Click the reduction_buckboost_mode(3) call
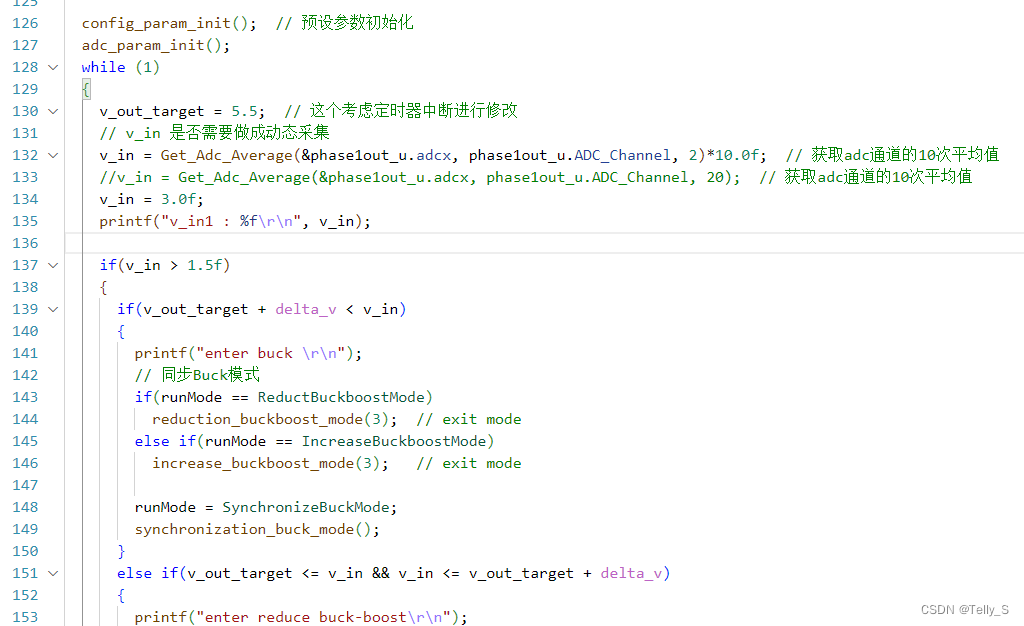Viewport: 1024px width, 626px height. tap(274, 419)
